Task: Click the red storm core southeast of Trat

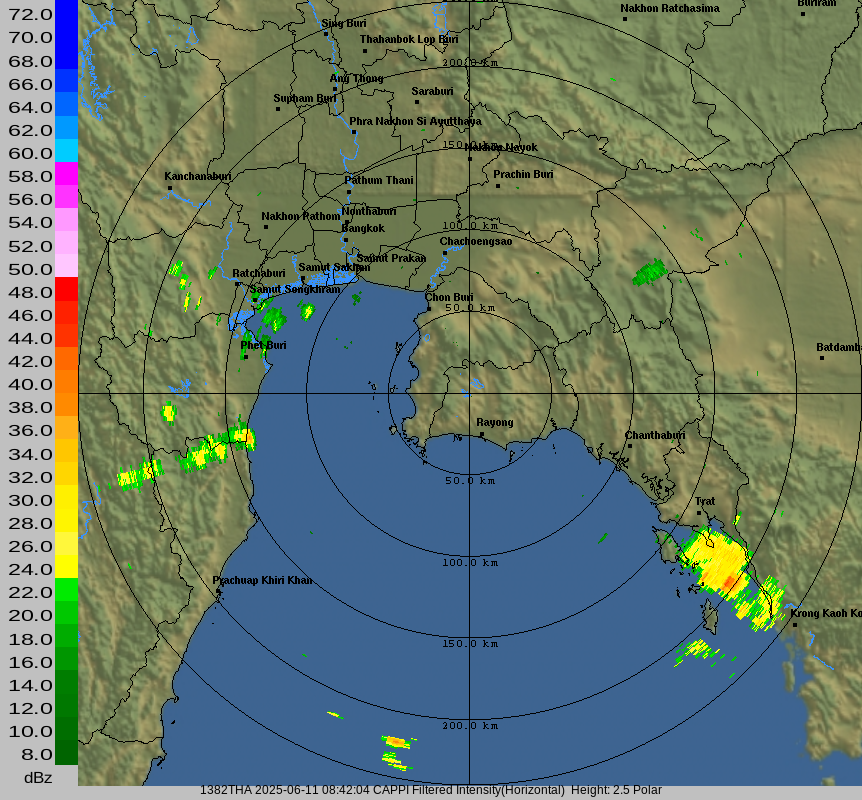Action: (730, 581)
